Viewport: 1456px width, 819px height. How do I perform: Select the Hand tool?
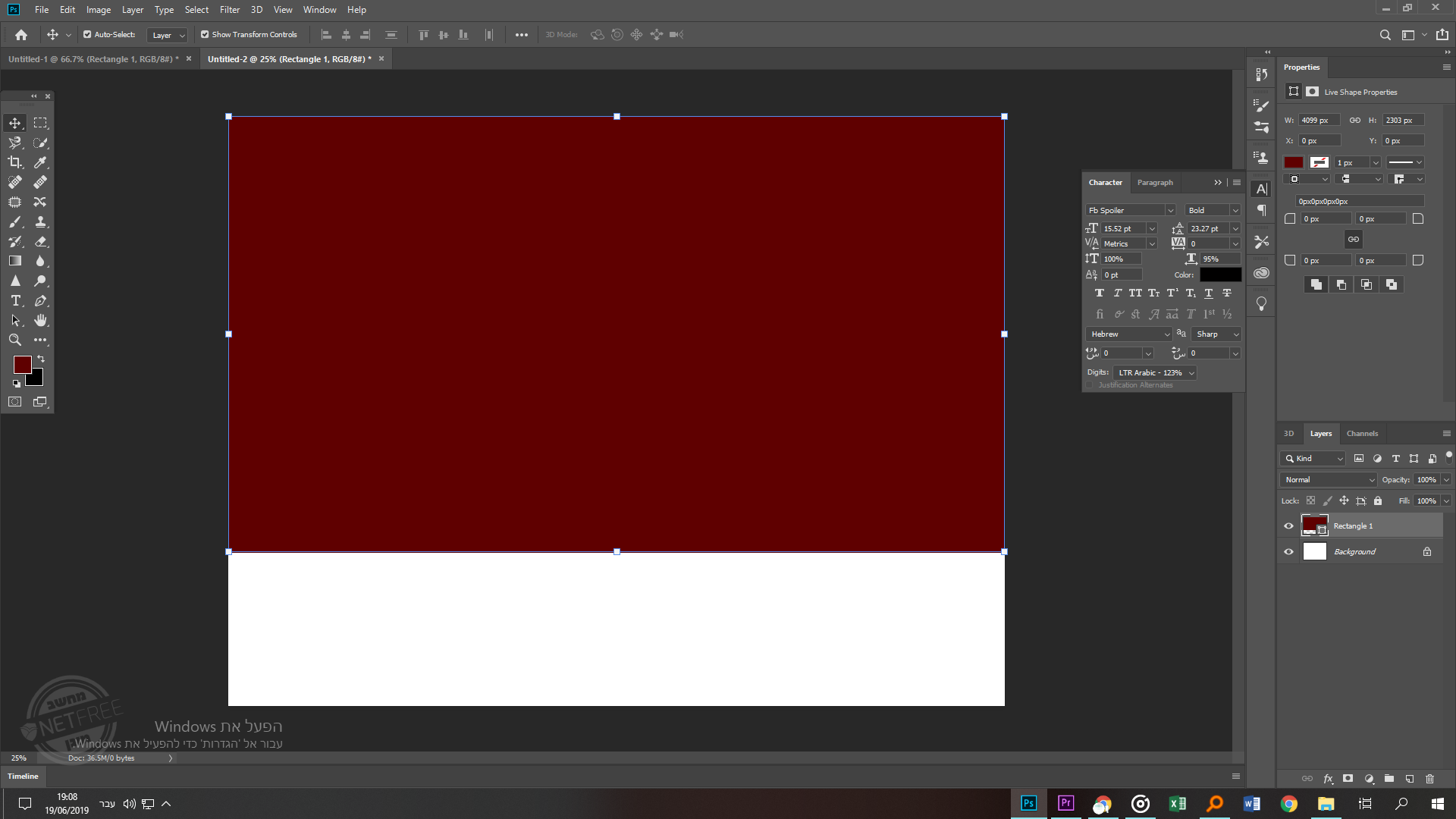click(x=41, y=320)
